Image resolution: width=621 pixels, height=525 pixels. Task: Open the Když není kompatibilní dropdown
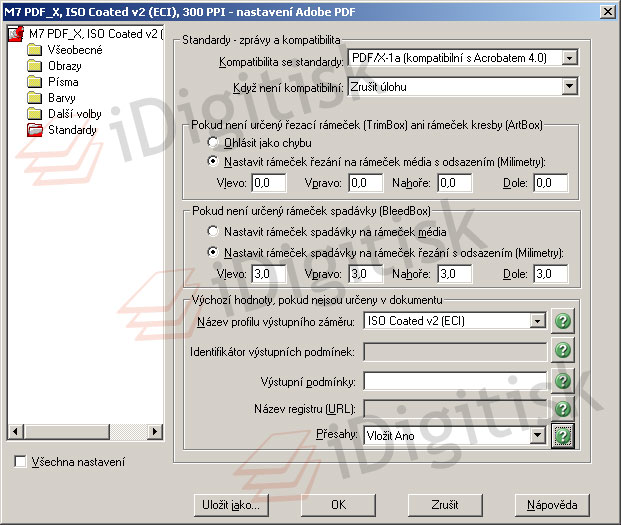pos(570,86)
